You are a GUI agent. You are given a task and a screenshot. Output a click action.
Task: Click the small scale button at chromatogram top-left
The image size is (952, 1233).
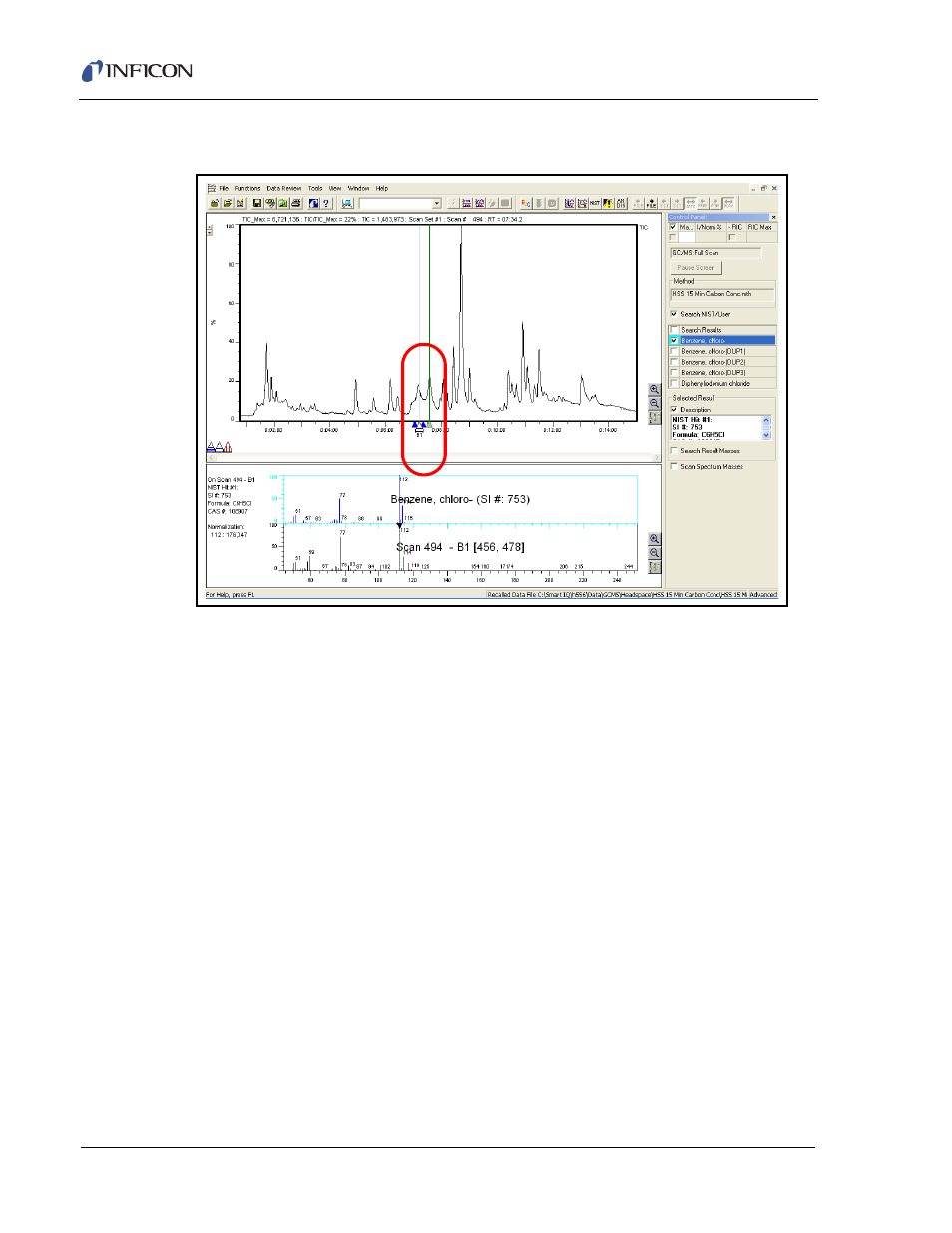(210, 229)
